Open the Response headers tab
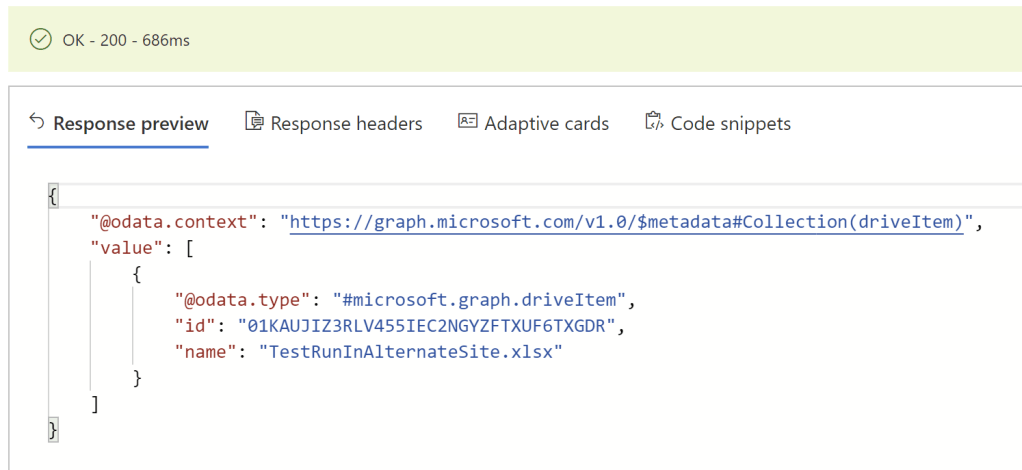The height and width of the screenshot is (470, 1022). pos(346,124)
